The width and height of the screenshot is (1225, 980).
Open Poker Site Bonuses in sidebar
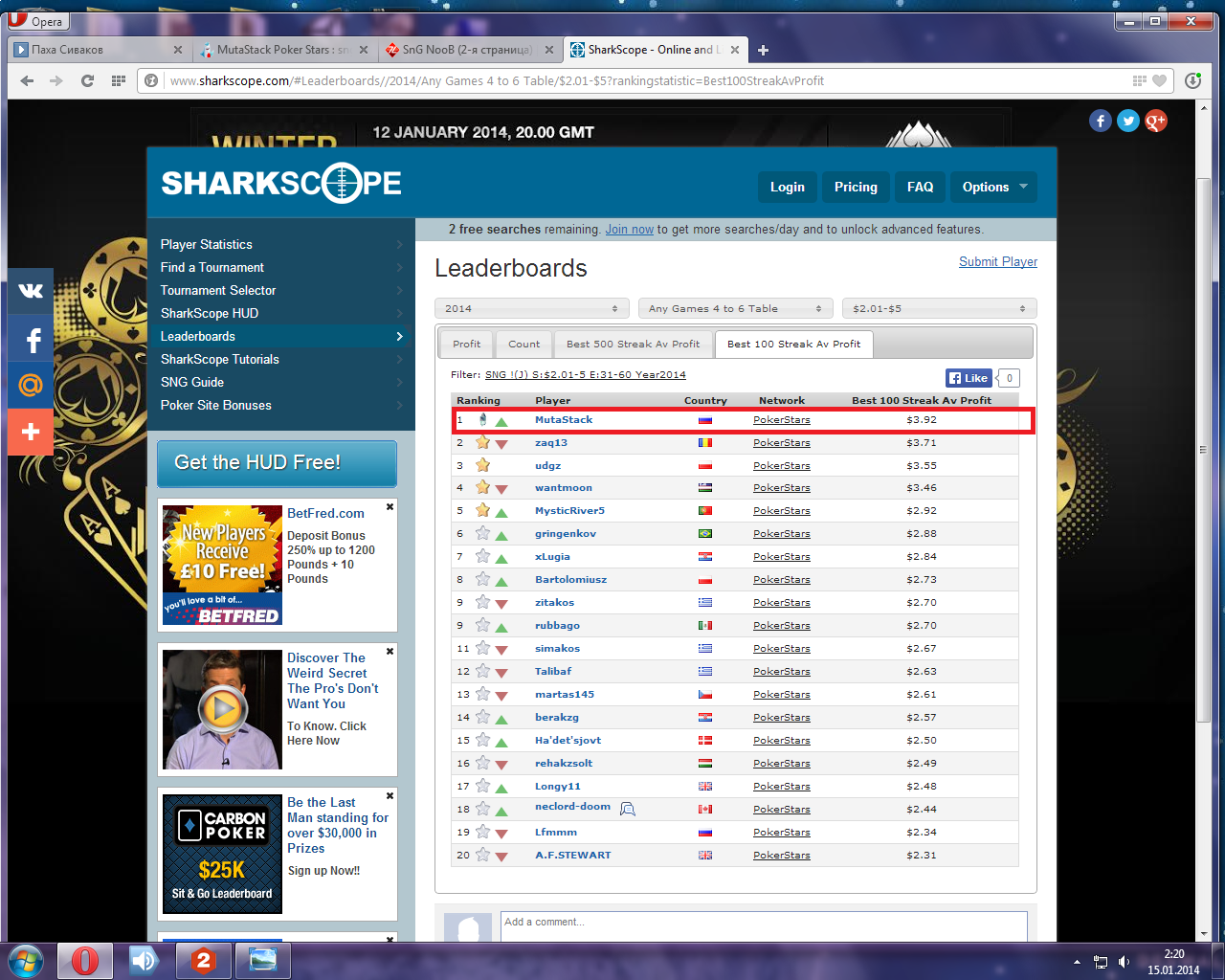click(280, 405)
